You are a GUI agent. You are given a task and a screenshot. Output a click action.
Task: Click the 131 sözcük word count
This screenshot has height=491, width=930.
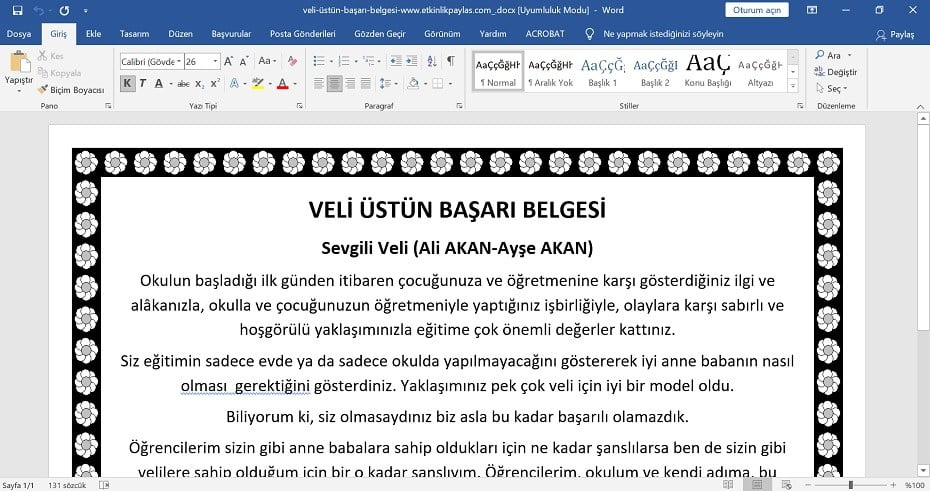pos(67,485)
